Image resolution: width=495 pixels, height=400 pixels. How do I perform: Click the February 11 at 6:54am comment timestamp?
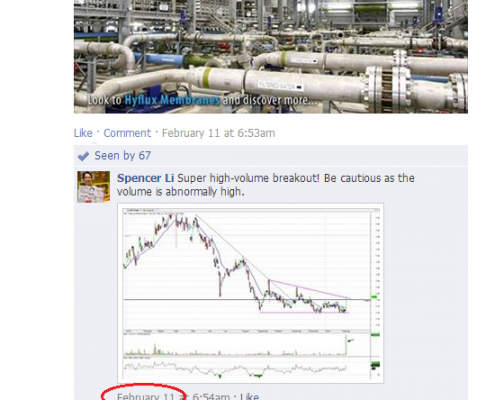[x=173, y=396]
